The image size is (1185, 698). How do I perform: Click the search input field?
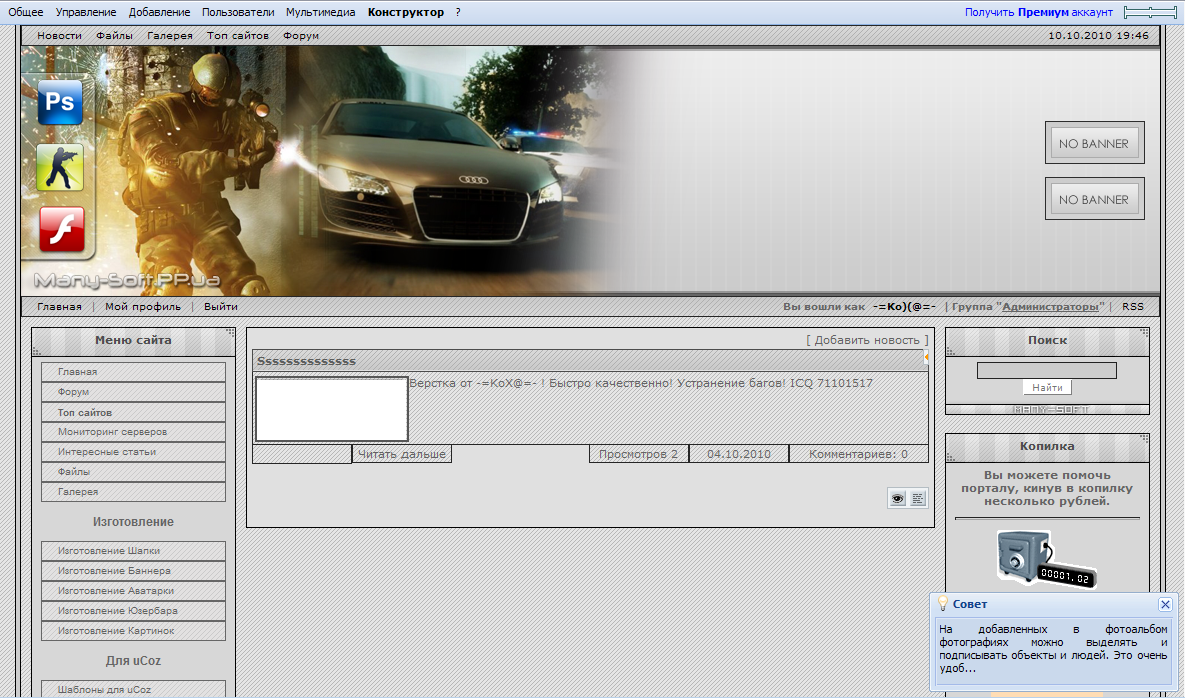point(1046,370)
